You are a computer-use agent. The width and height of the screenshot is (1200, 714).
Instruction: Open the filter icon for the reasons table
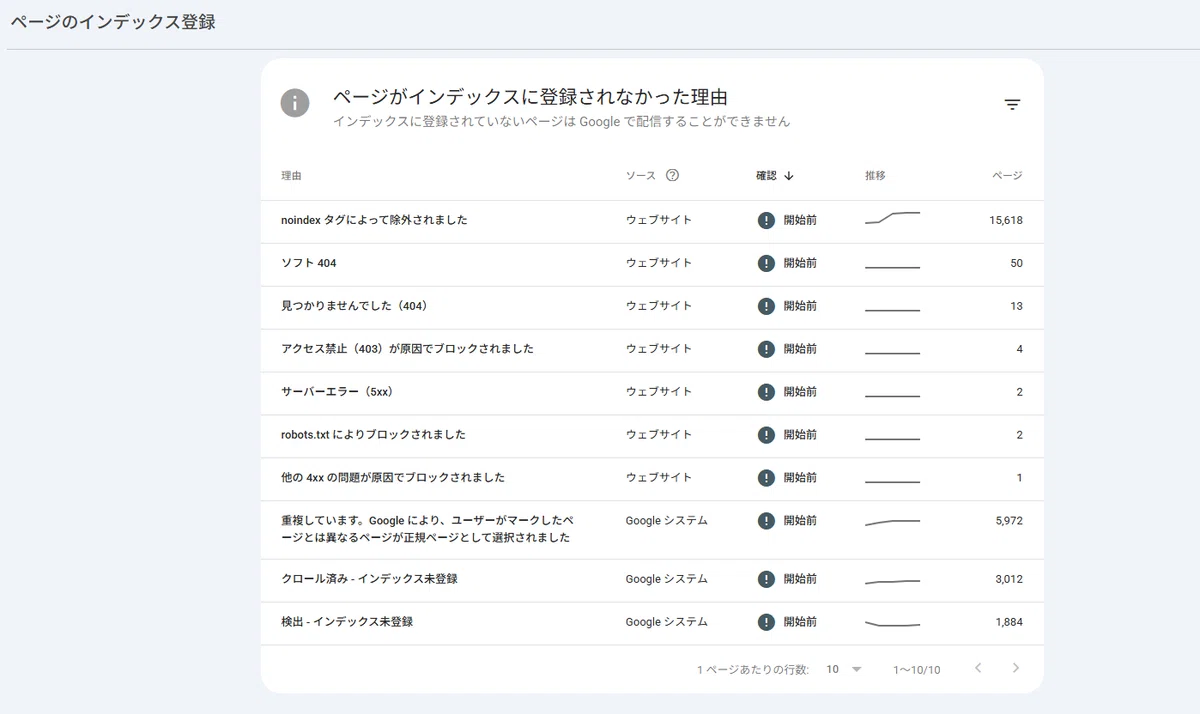tap(1012, 104)
